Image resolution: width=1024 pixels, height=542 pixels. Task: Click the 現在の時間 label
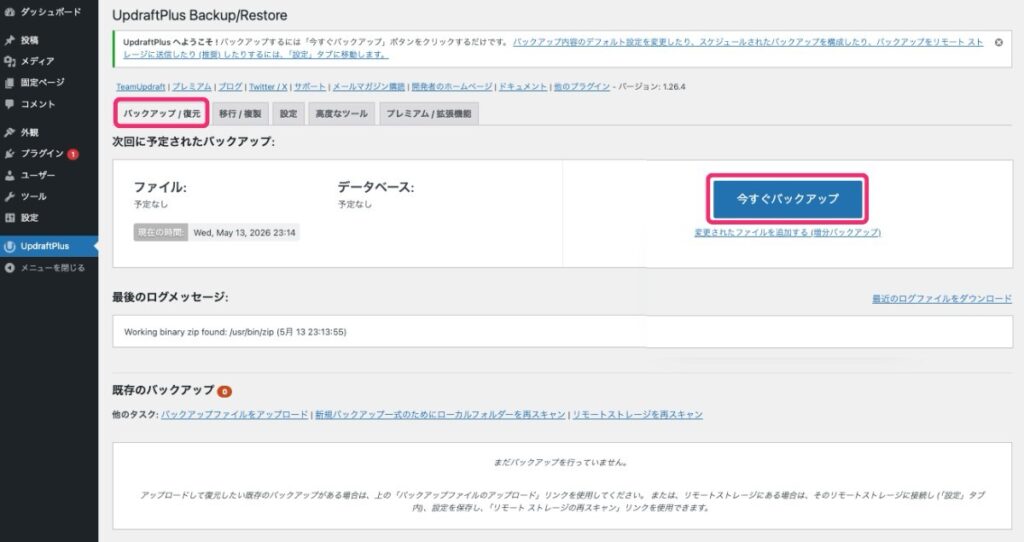click(161, 232)
